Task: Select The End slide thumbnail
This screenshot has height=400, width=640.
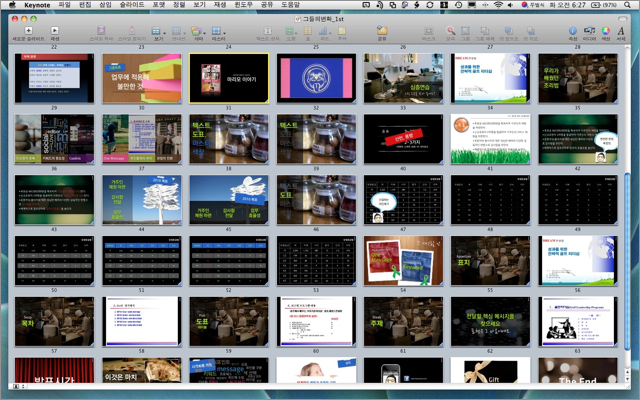Action: [x=578, y=370]
